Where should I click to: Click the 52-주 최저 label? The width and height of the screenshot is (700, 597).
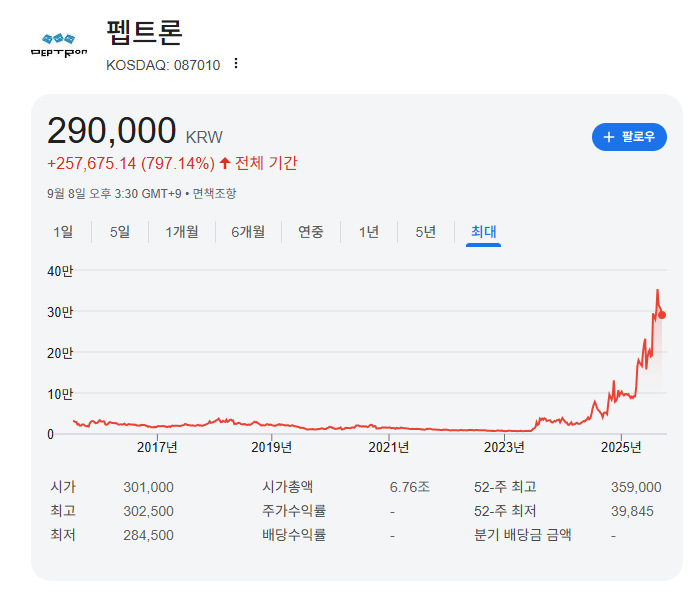point(505,511)
